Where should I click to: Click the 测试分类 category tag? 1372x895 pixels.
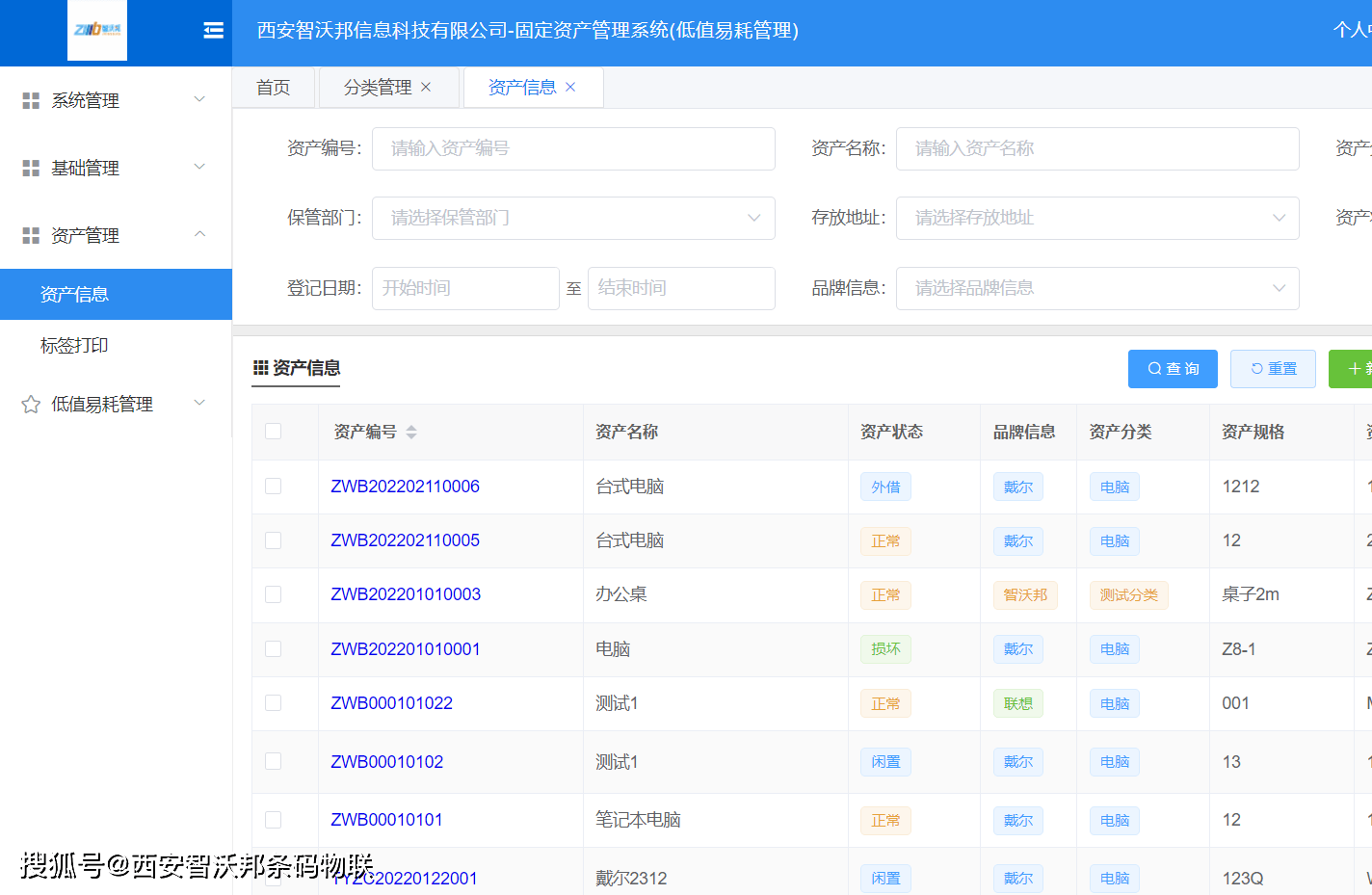(1128, 595)
